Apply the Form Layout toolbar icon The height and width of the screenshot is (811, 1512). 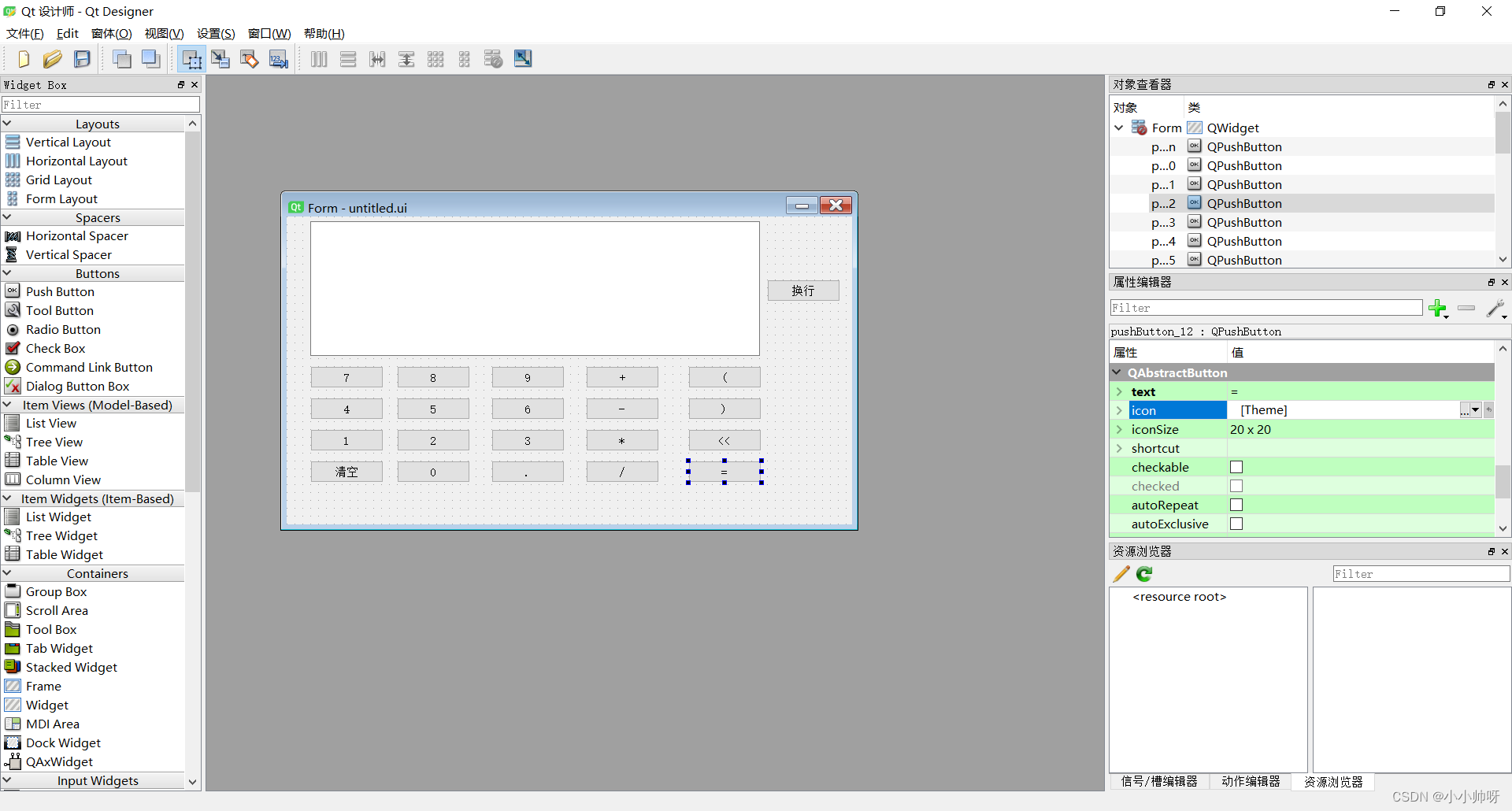pyautogui.click(x=465, y=59)
